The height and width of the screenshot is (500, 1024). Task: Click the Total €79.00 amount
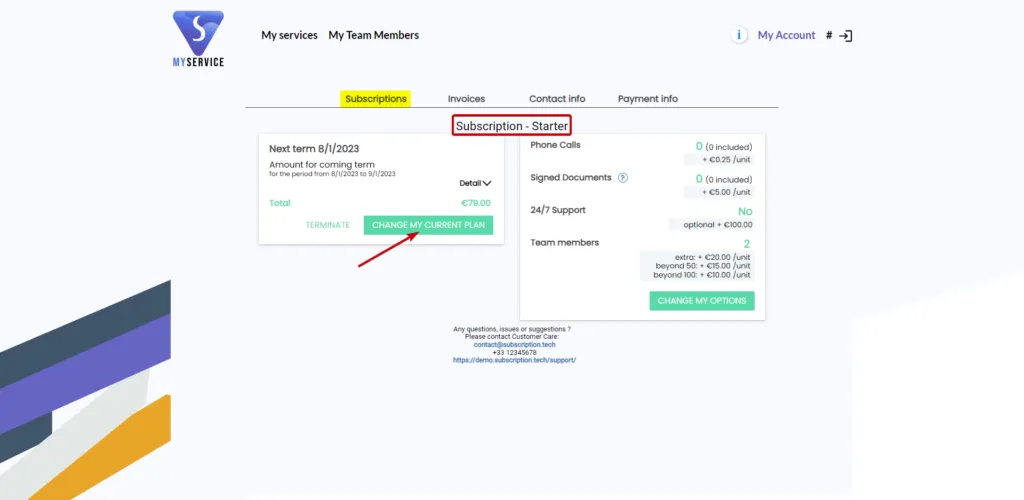tap(475, 203)
